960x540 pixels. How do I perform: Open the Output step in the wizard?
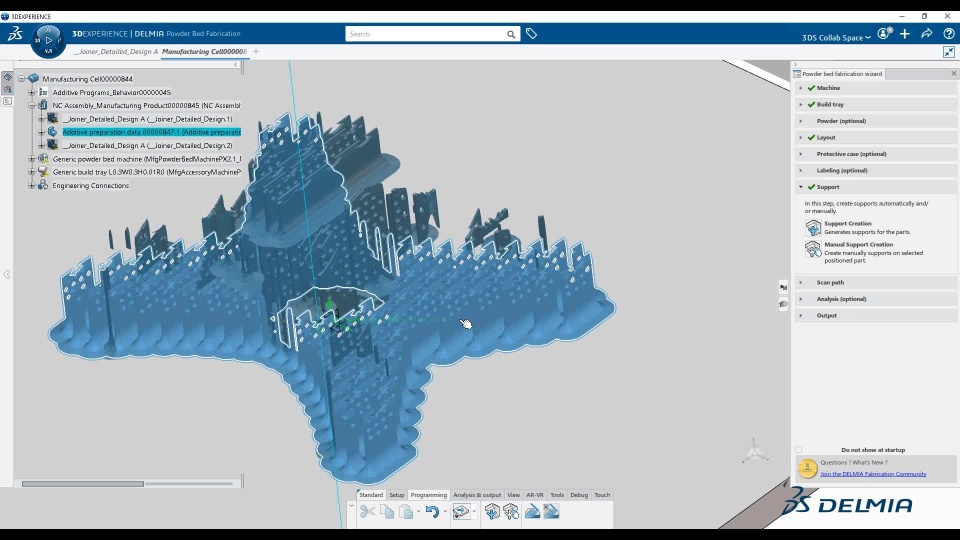click(x=877, y=316)
